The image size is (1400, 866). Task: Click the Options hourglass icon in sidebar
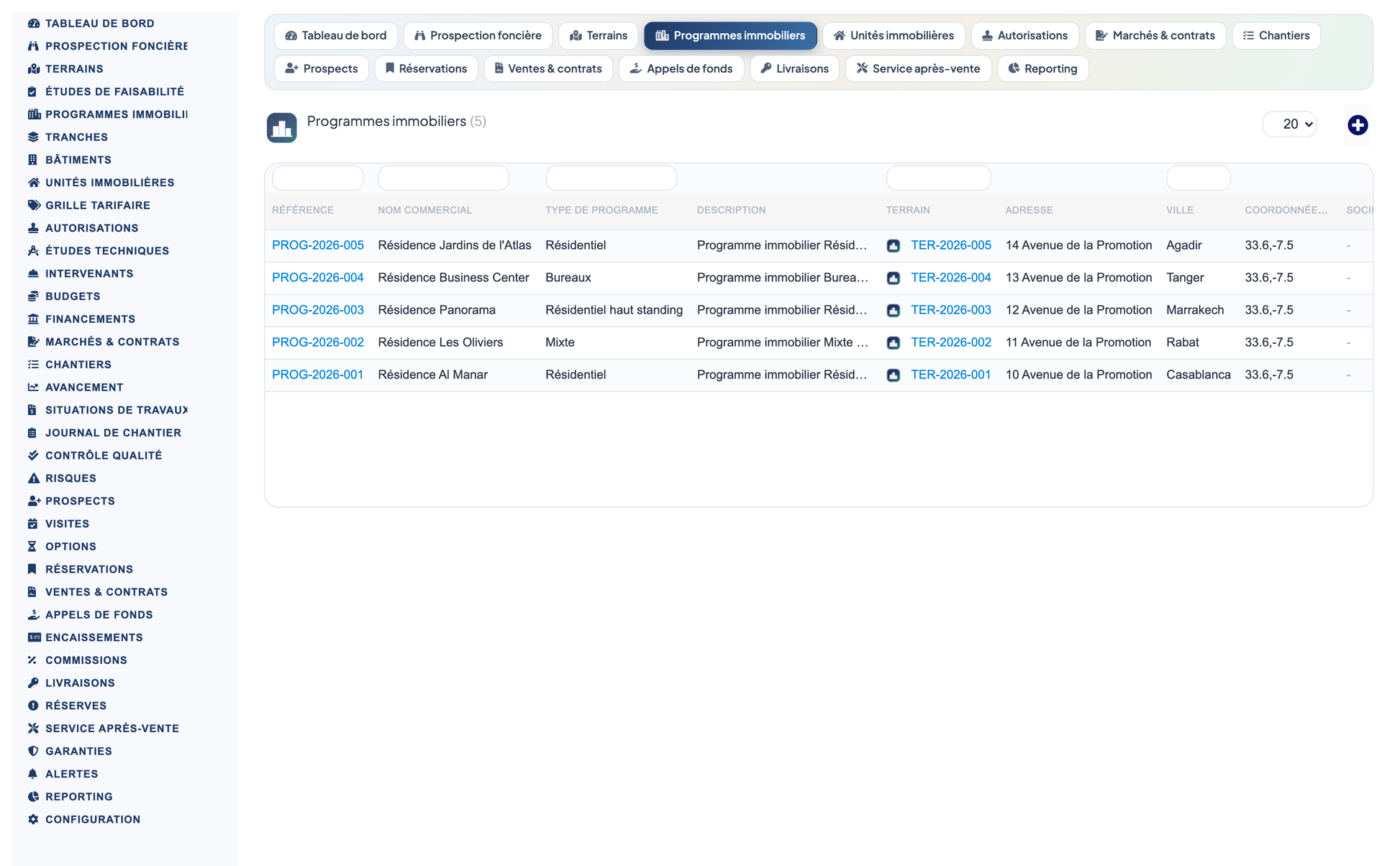point(32,547)
